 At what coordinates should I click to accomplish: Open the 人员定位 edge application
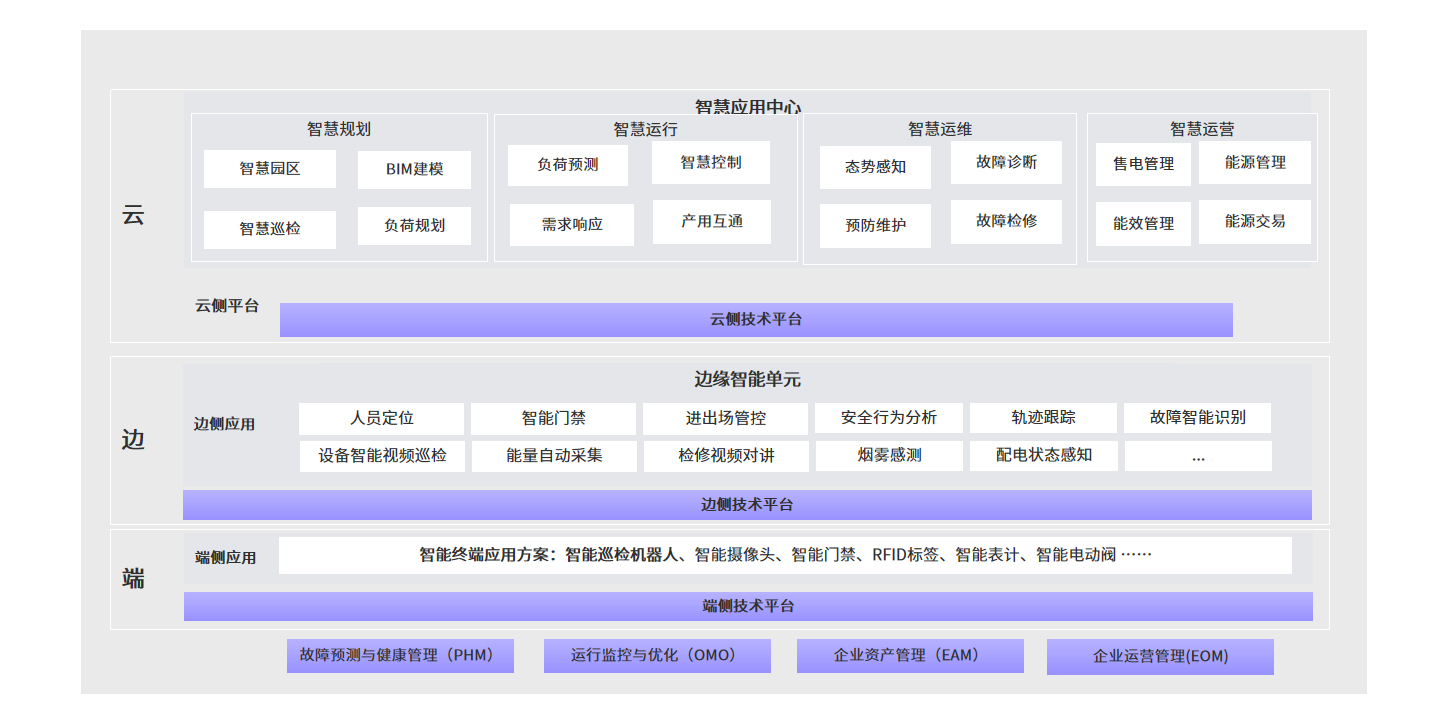[x=381, y=418]
